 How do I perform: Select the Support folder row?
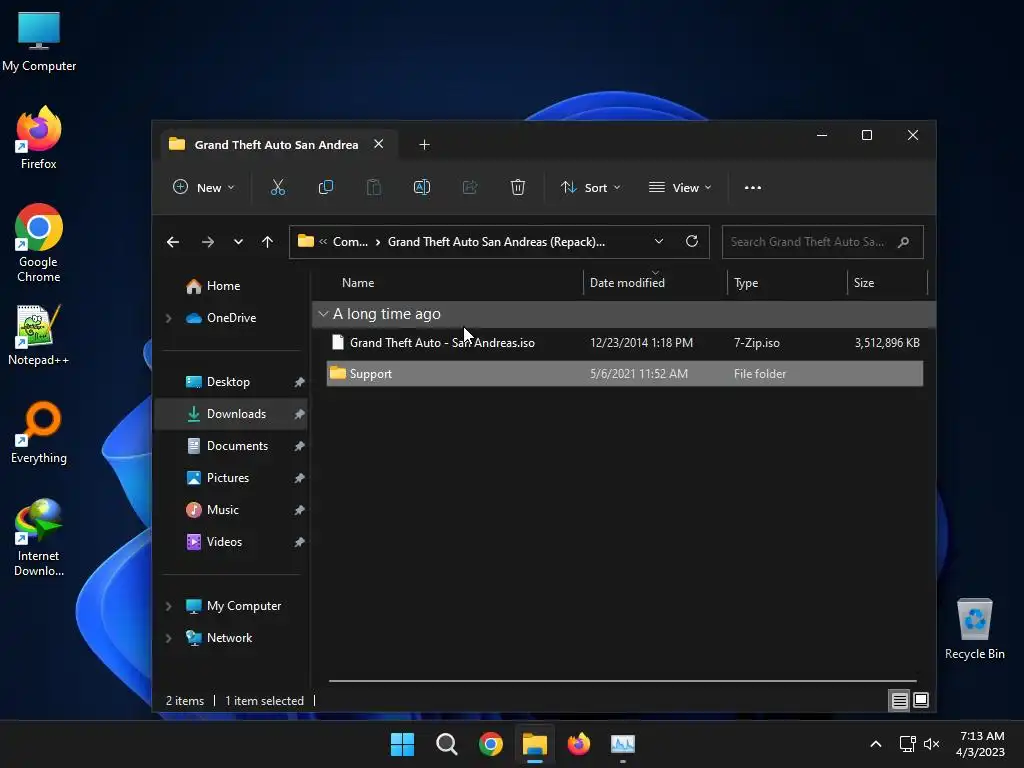tap(624, 374)
